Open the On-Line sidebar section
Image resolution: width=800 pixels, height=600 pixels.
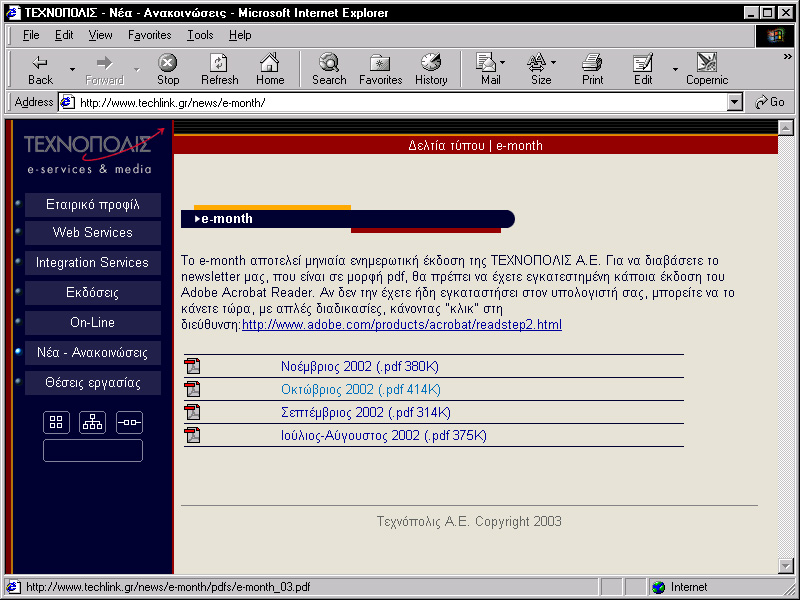[93, 323]
